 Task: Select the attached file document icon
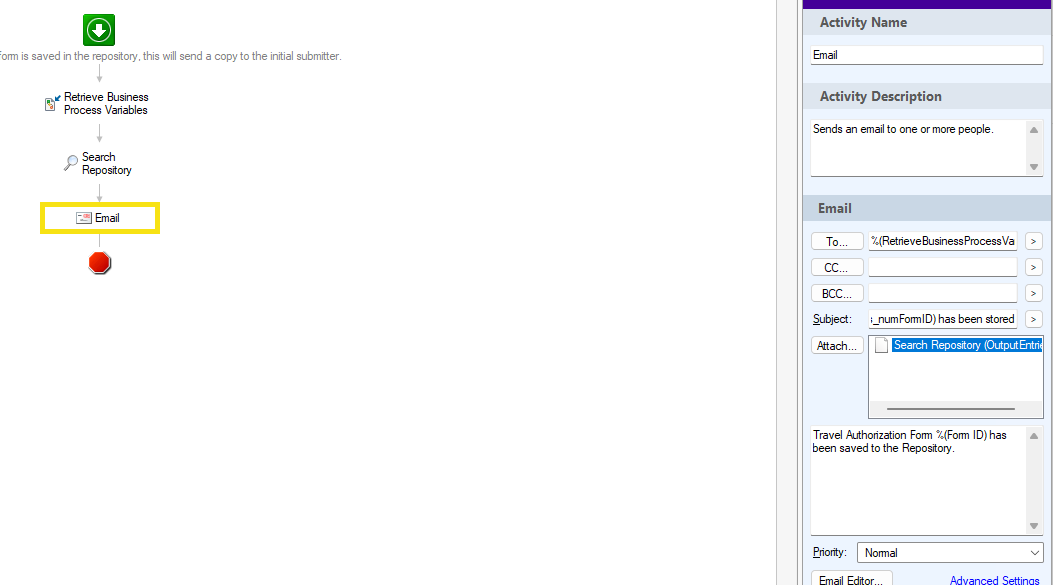point(881,345)
